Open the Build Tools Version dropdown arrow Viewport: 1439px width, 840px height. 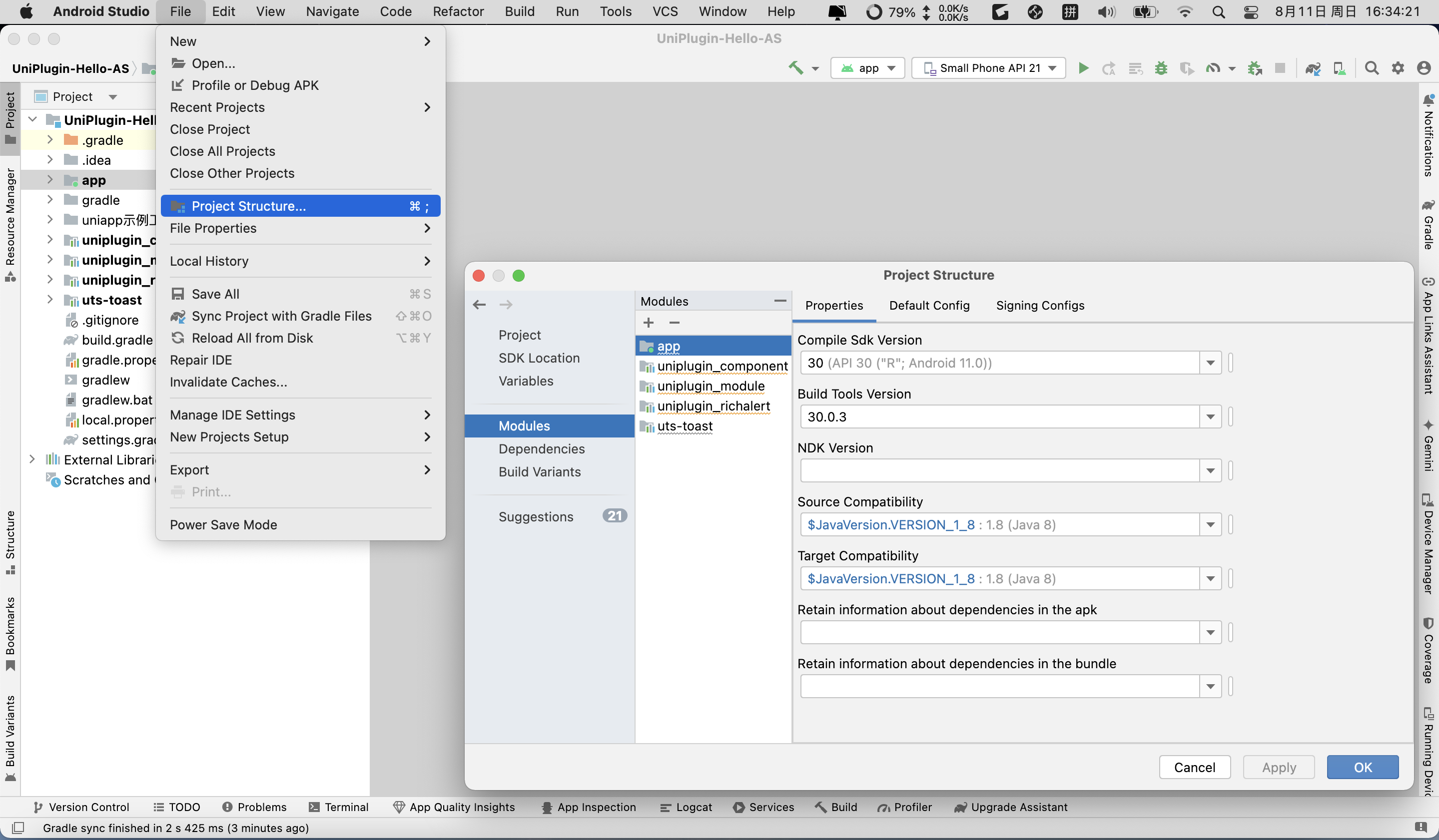click(x=1210, y=417)
